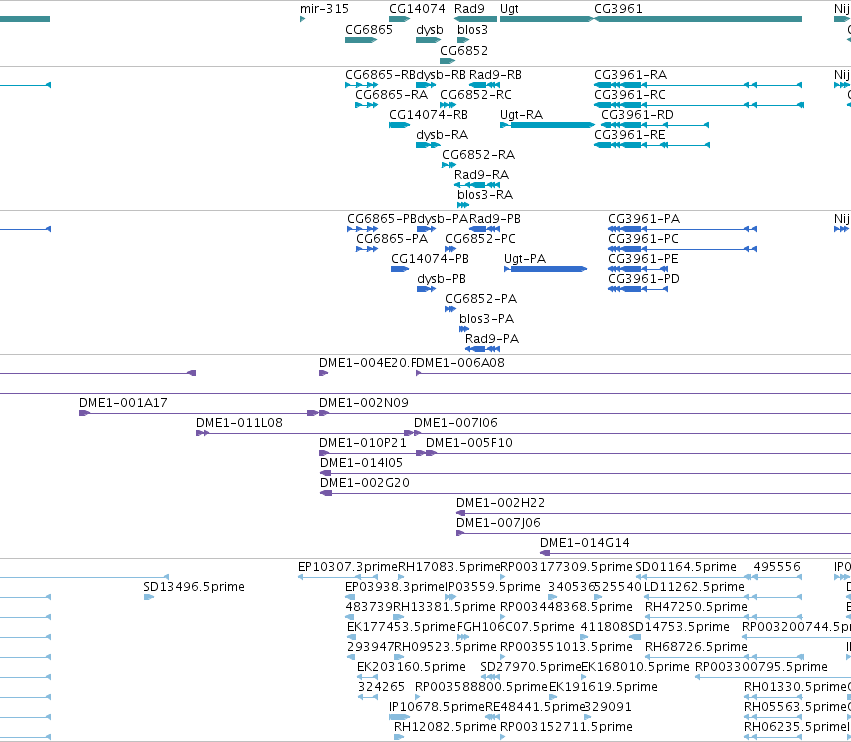851x742 pixels.
Task: Select protein CG3961-PE
Action: point(638,269)
